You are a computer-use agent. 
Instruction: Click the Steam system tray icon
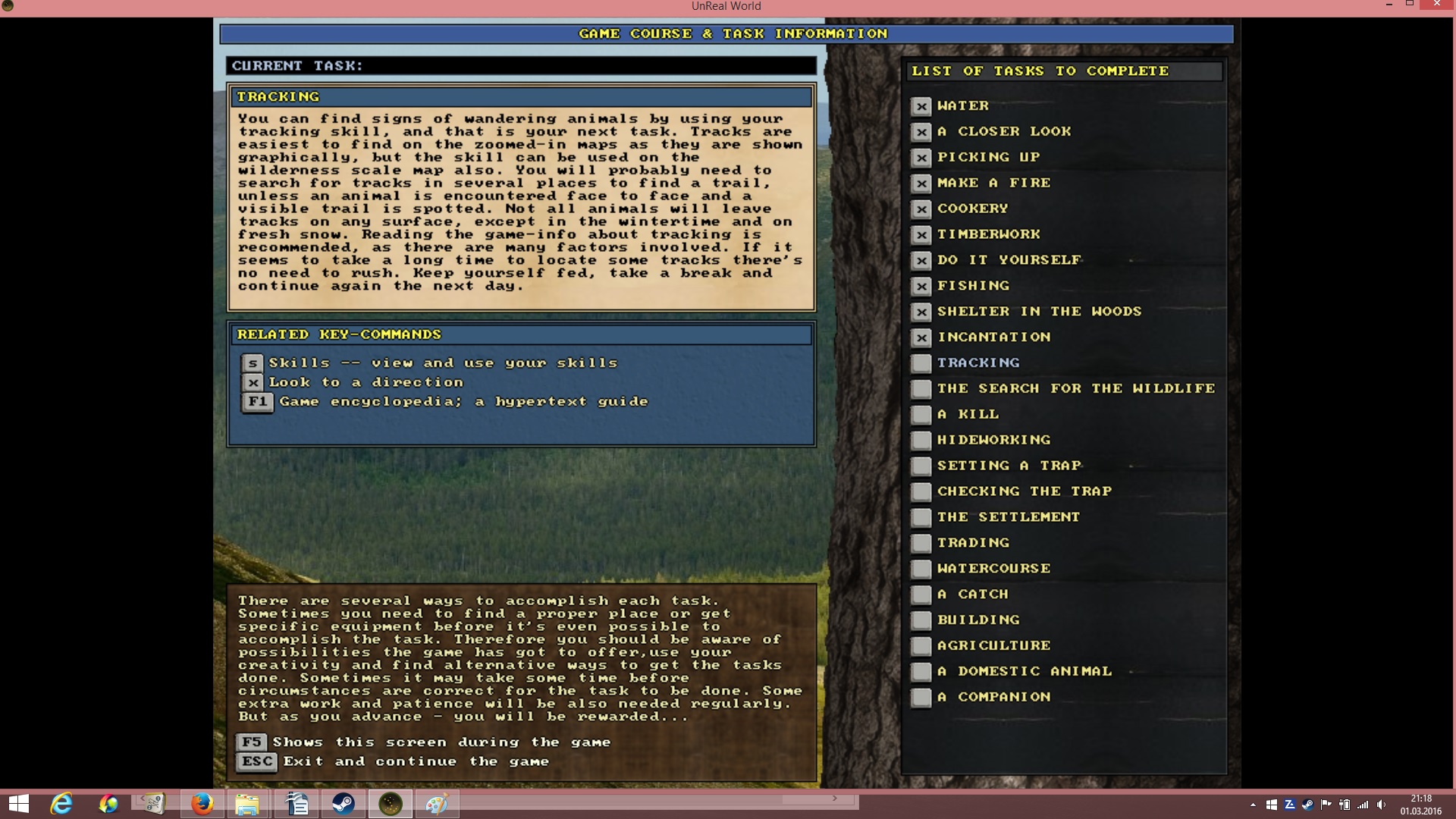click(x=1307, y=805)
